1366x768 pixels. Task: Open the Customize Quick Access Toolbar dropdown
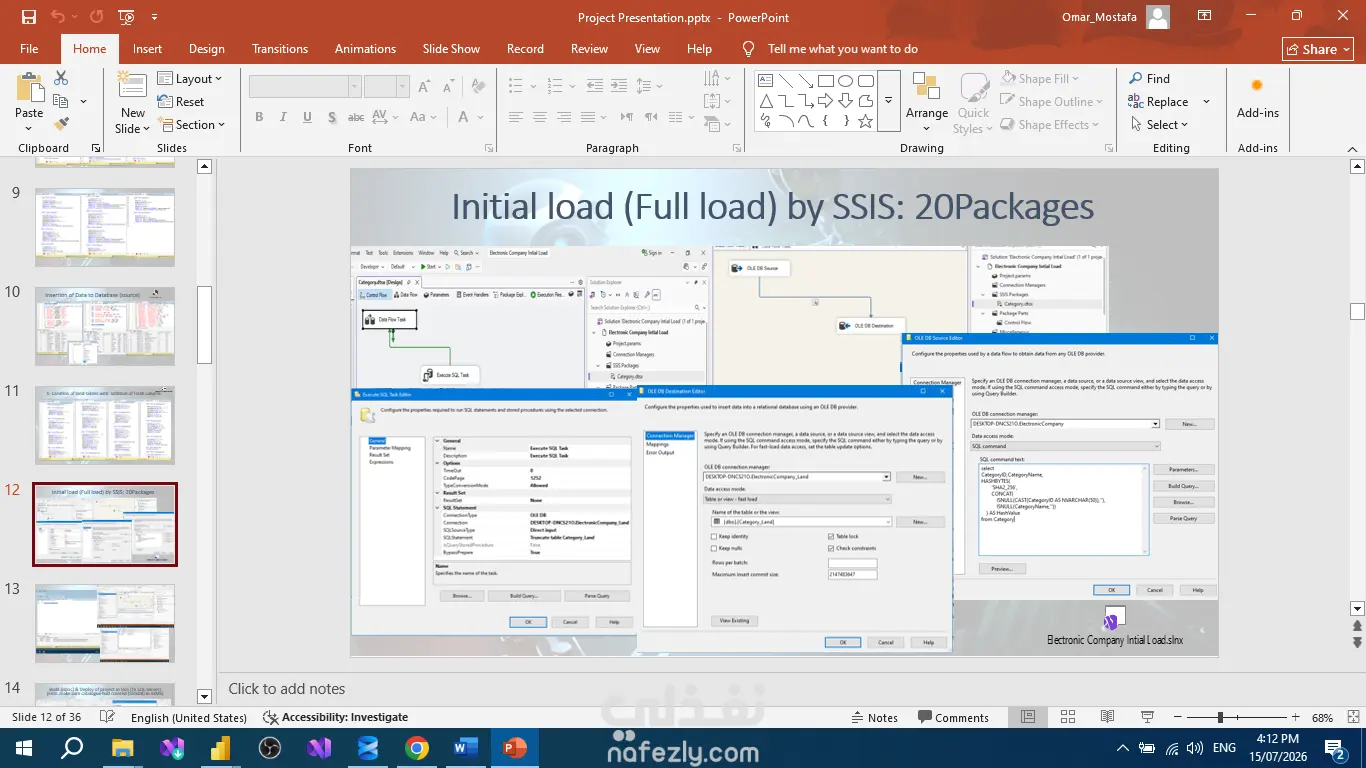pyautogui.click(x=154, y=17)
